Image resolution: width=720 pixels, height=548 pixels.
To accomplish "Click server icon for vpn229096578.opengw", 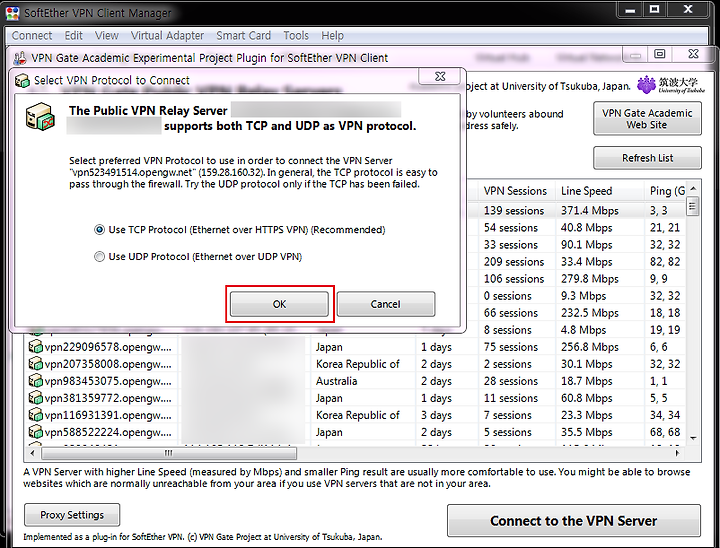I will click(x=35, y=347).
